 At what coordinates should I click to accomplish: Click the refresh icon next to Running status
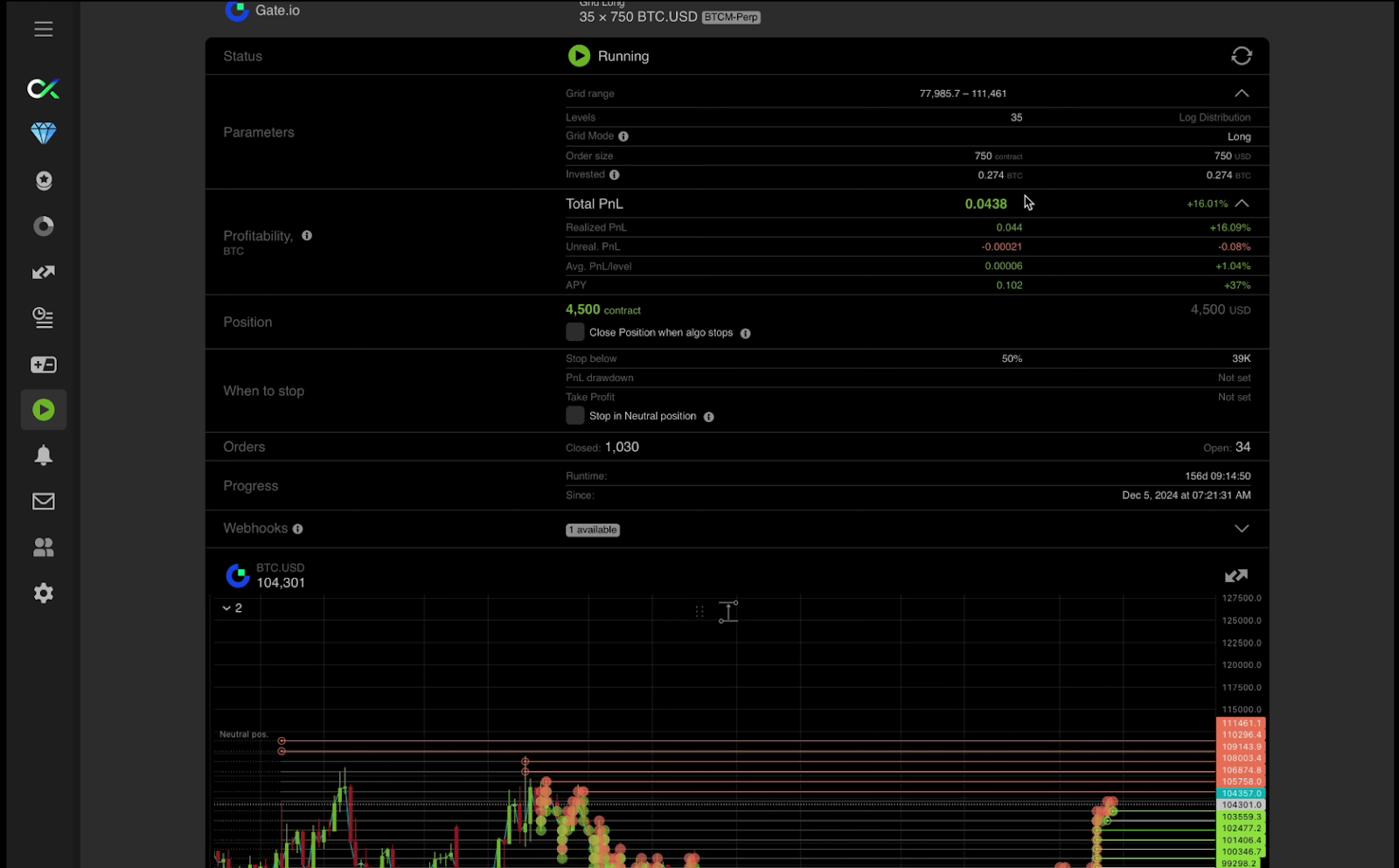1242,55
